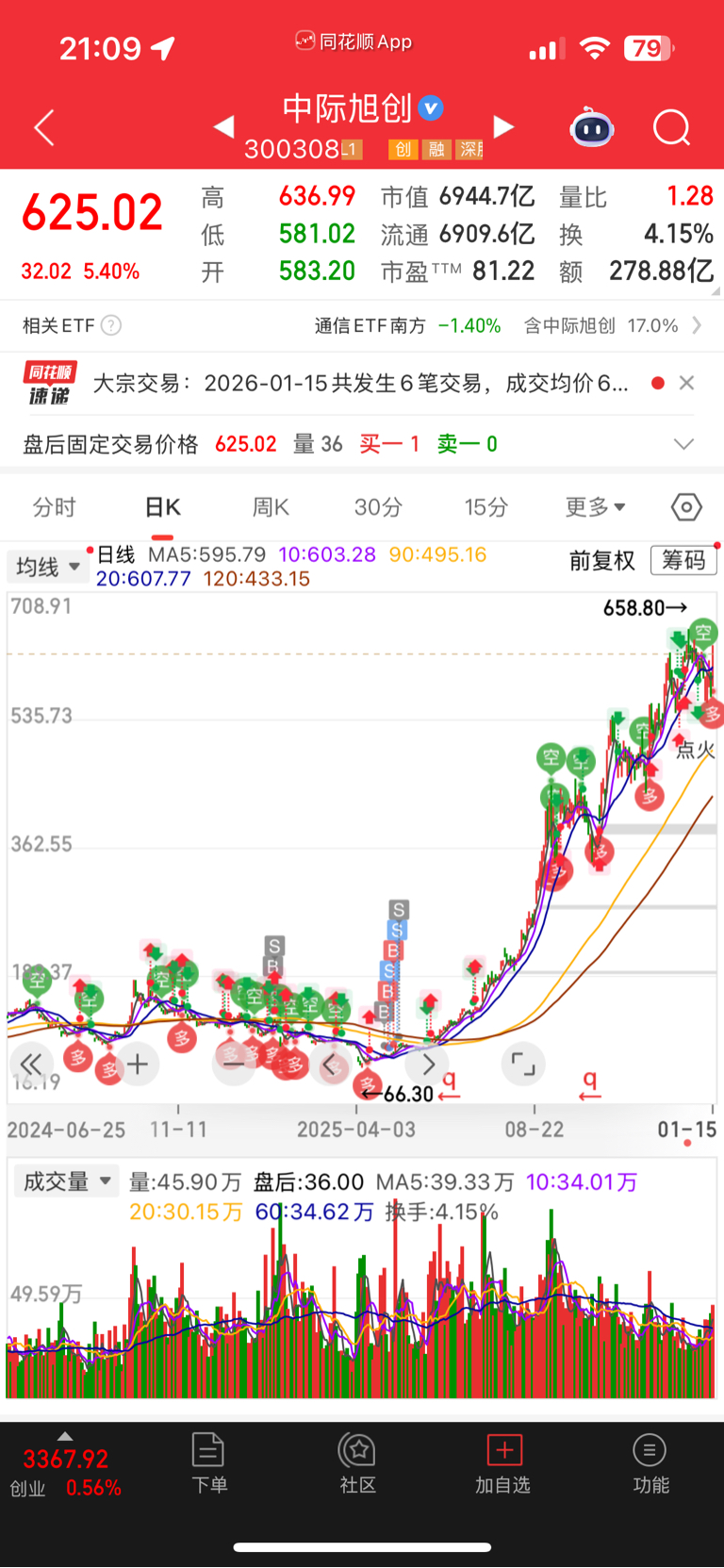This screenshot has height=1568, width=724.
Task: Select the 周K tab
Action: 271,507
